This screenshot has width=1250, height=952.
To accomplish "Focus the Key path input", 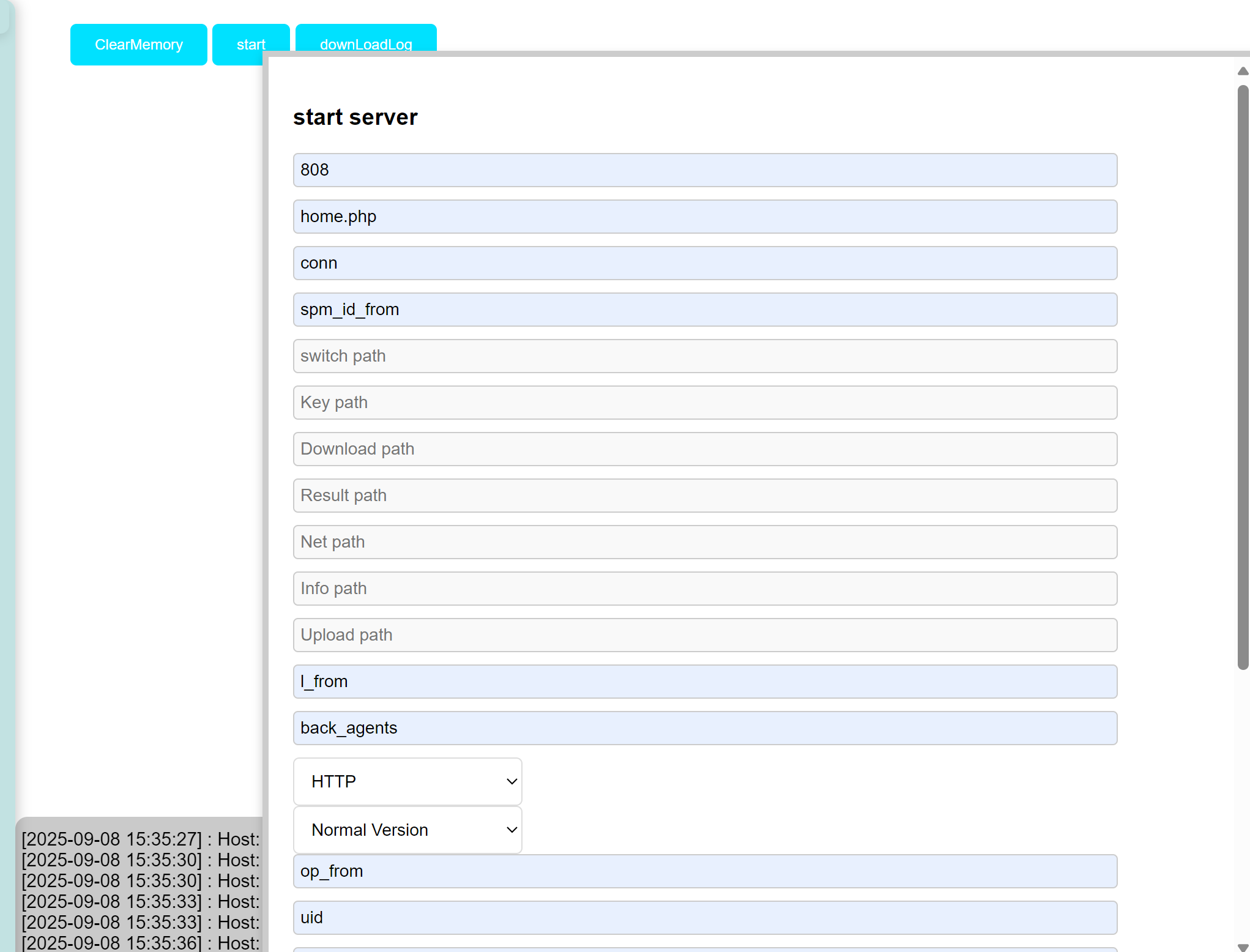I will coord(705,403).
